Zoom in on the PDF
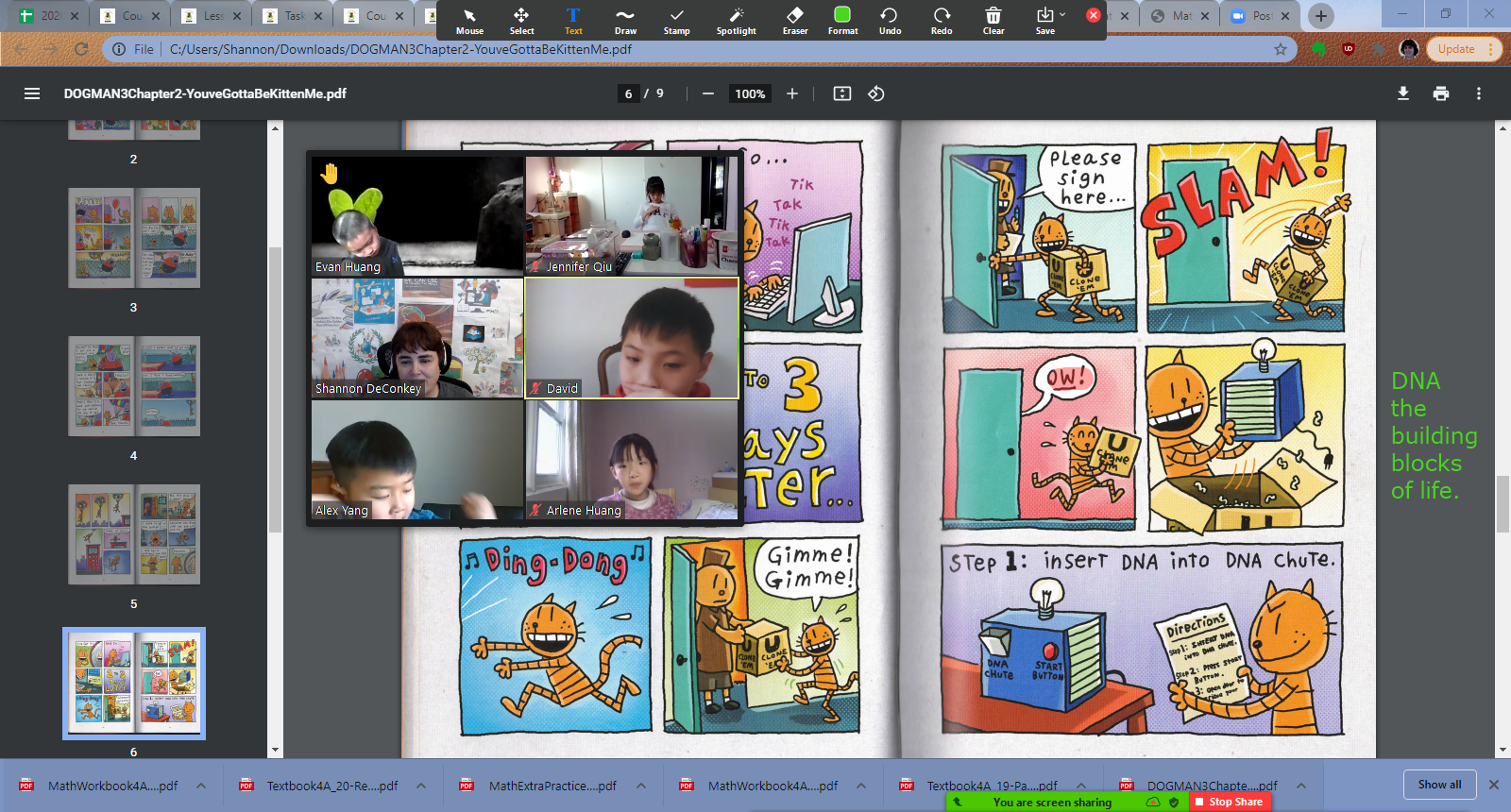The height and width of the screenshot is (812, 1511). pos(792,93)
